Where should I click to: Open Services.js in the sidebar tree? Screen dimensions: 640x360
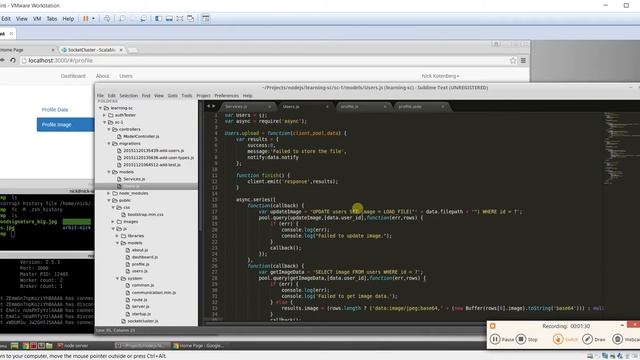(x=134, y=179)
